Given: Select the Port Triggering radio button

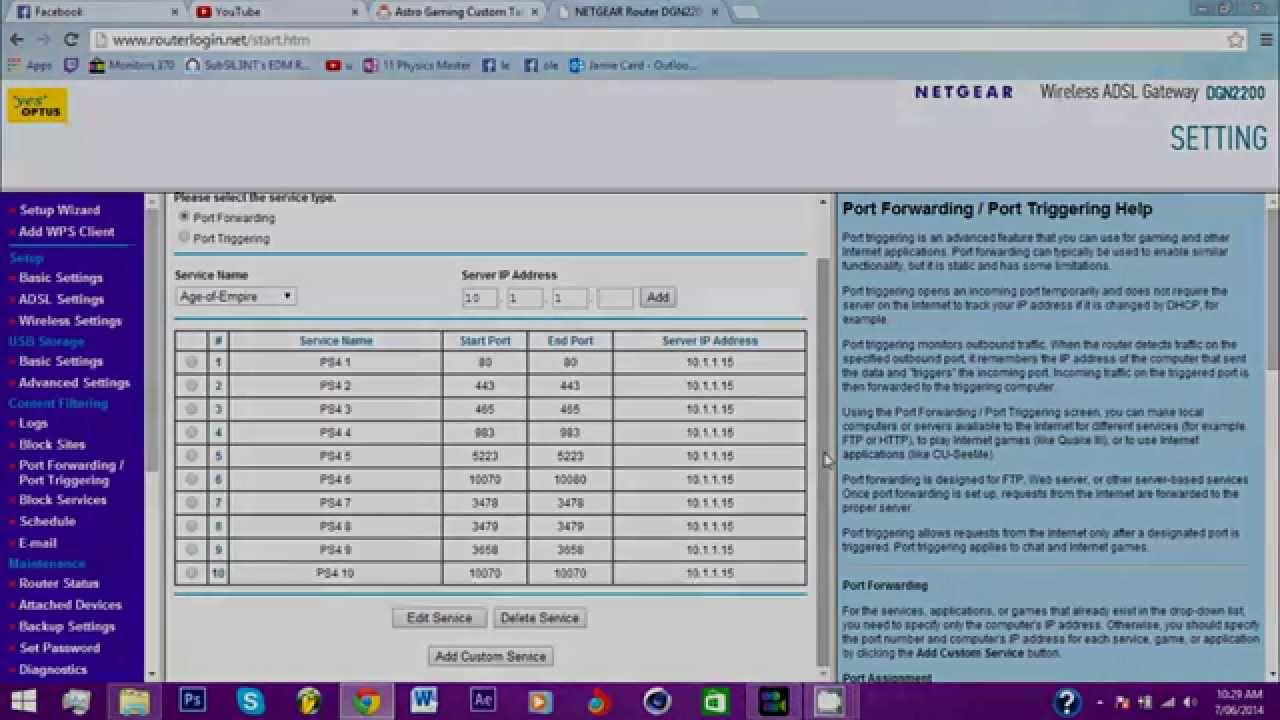Looking at the screenshot, I should pos(184,237).
